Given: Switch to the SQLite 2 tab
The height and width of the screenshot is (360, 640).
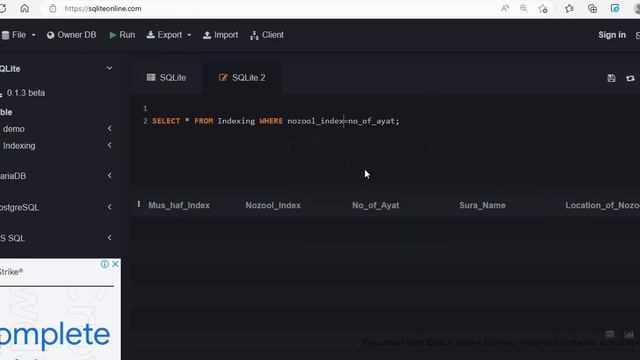Looking at the screenshot, I should coord(242,78).
